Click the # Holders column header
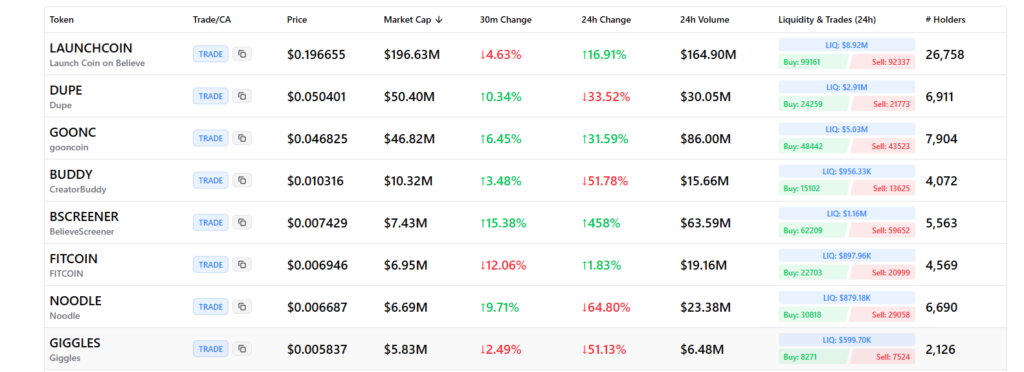Image resolution: width=1024 pixels, height=372 pixels. [x=945, y=20]
